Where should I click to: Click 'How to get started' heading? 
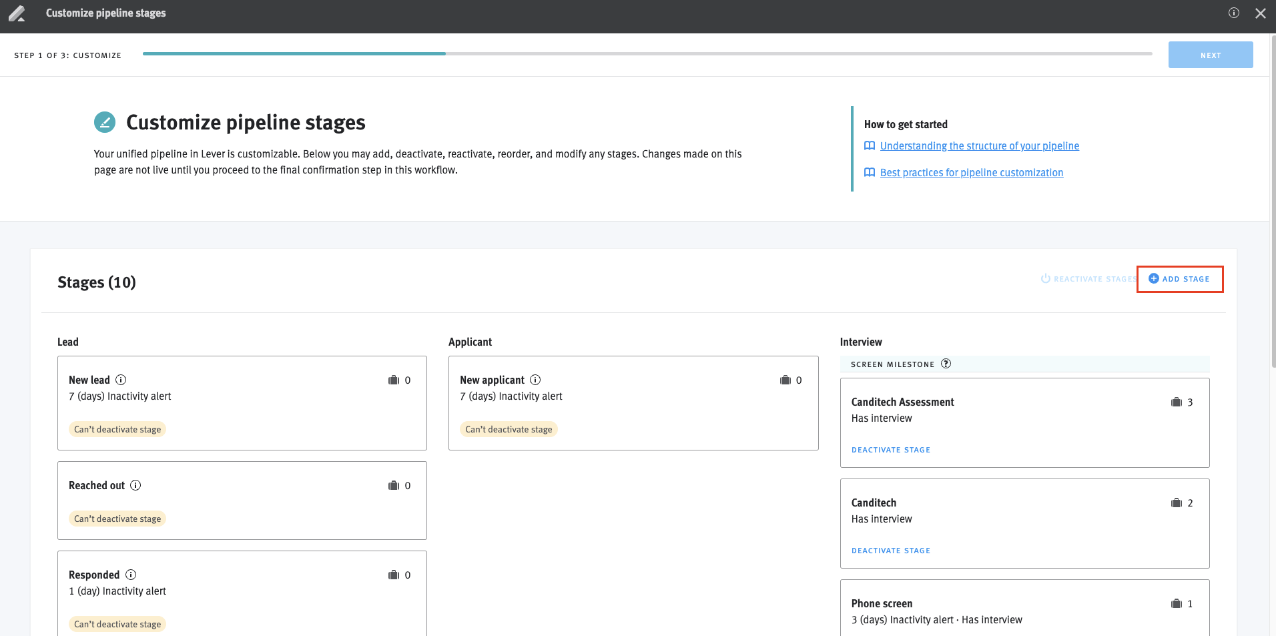point(906,124)
